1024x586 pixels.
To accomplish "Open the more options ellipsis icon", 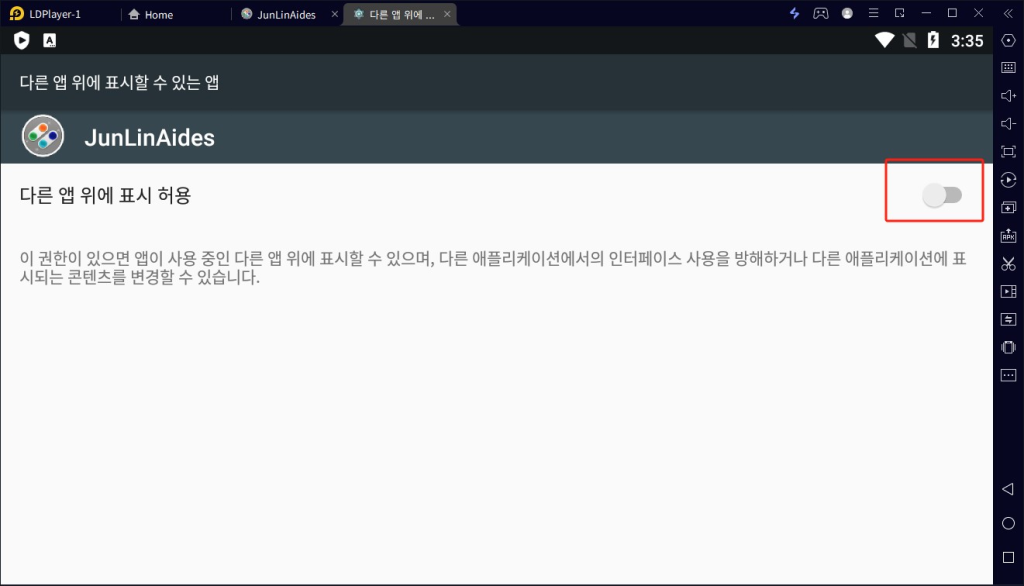I will click(1008, 375).
